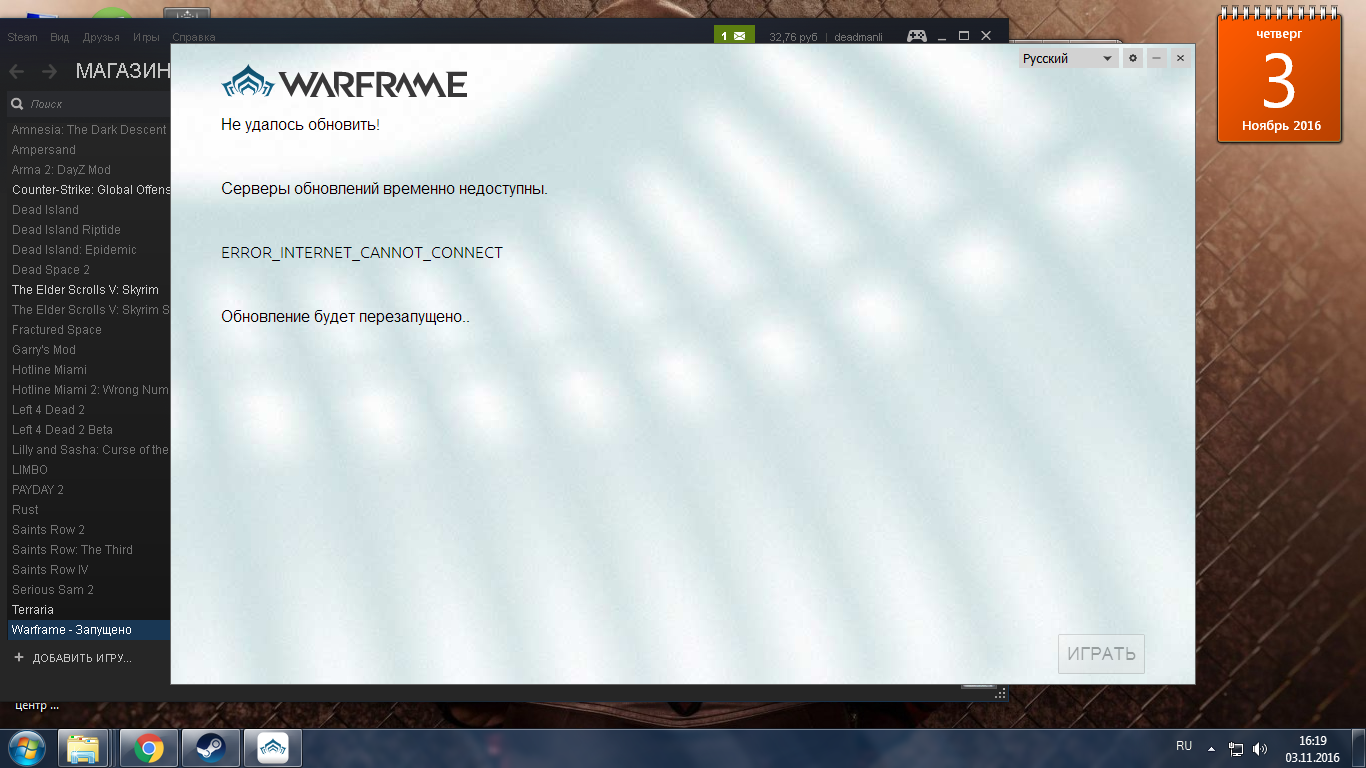Click the Steam search magnifier icon

tap(16, 104)
